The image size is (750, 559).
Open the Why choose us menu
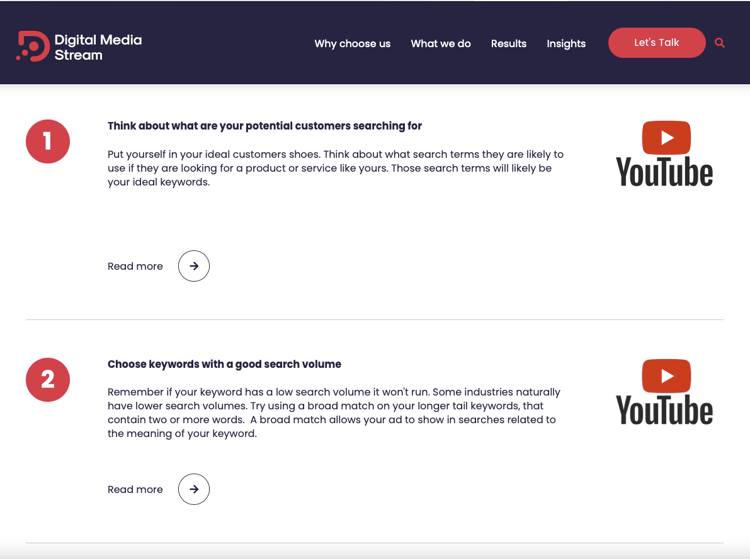click(x=353, y=44)
